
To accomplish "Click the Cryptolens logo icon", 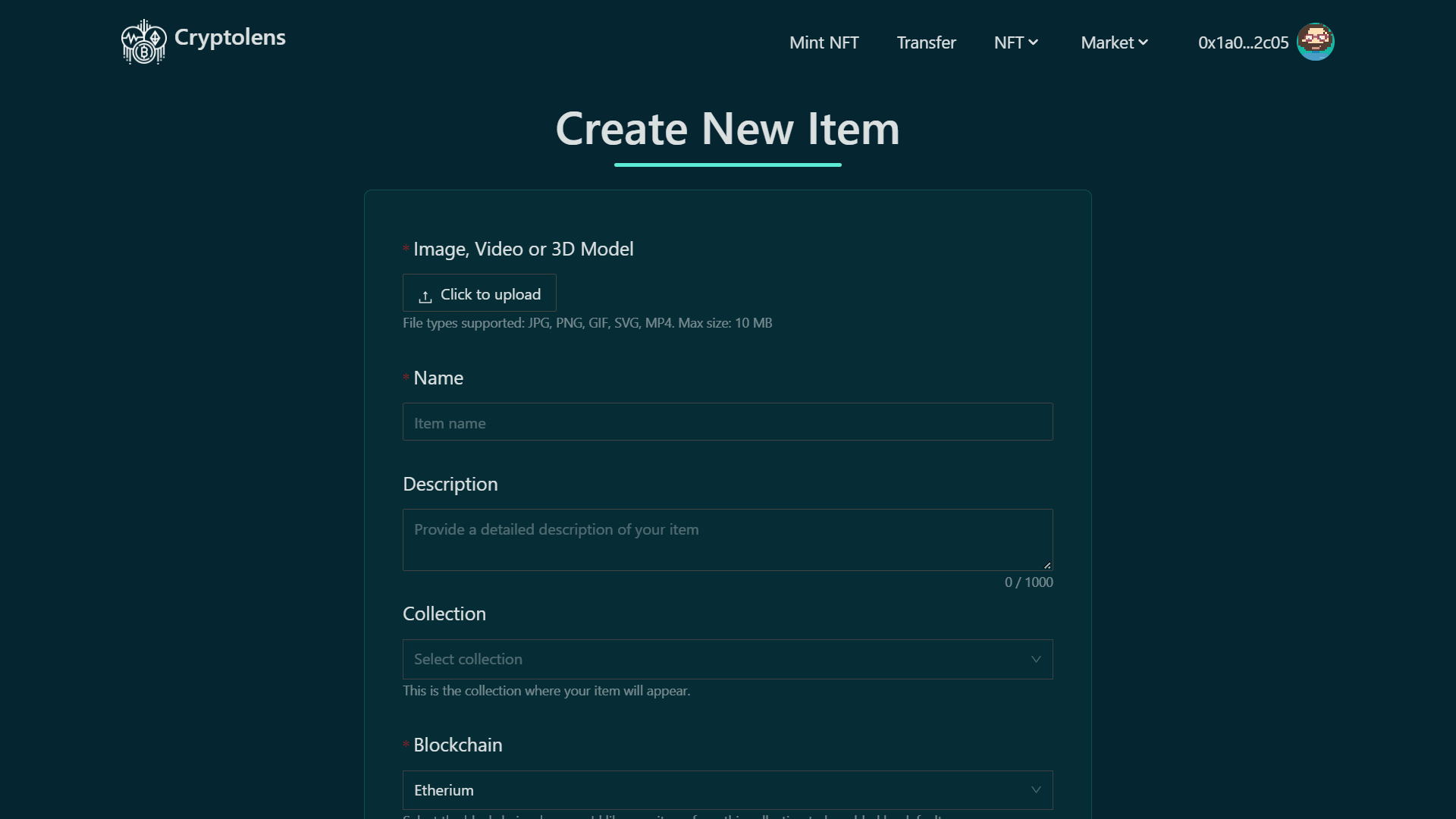I will [x=143, y=42].
